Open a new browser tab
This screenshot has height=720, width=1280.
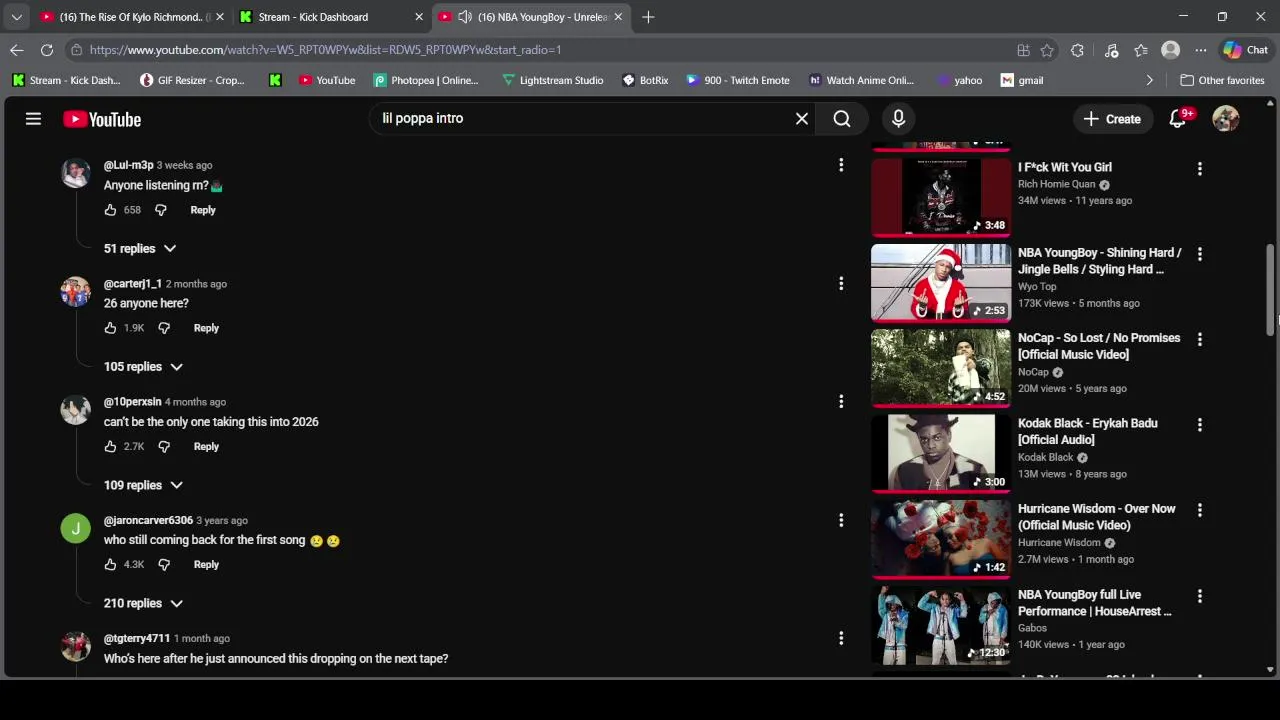tap(648, 17)
